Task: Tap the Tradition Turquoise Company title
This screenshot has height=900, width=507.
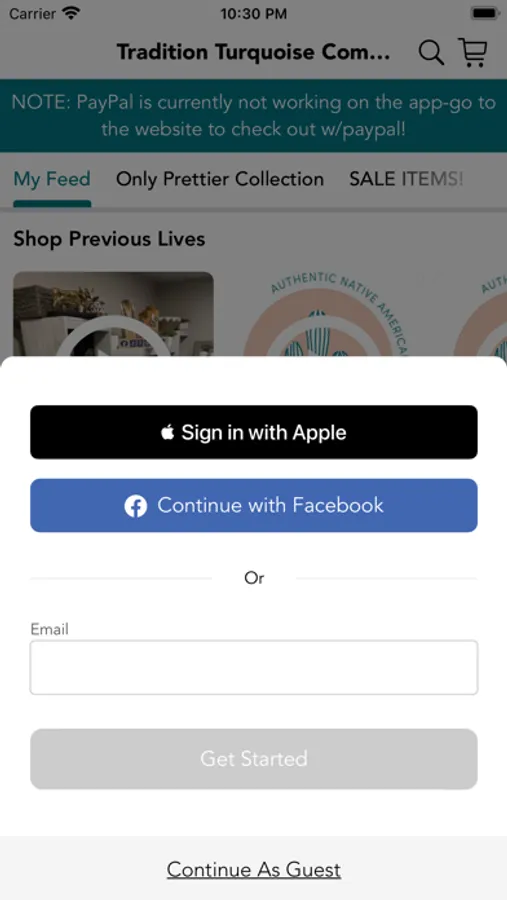Action: click(x=253, y=52)
